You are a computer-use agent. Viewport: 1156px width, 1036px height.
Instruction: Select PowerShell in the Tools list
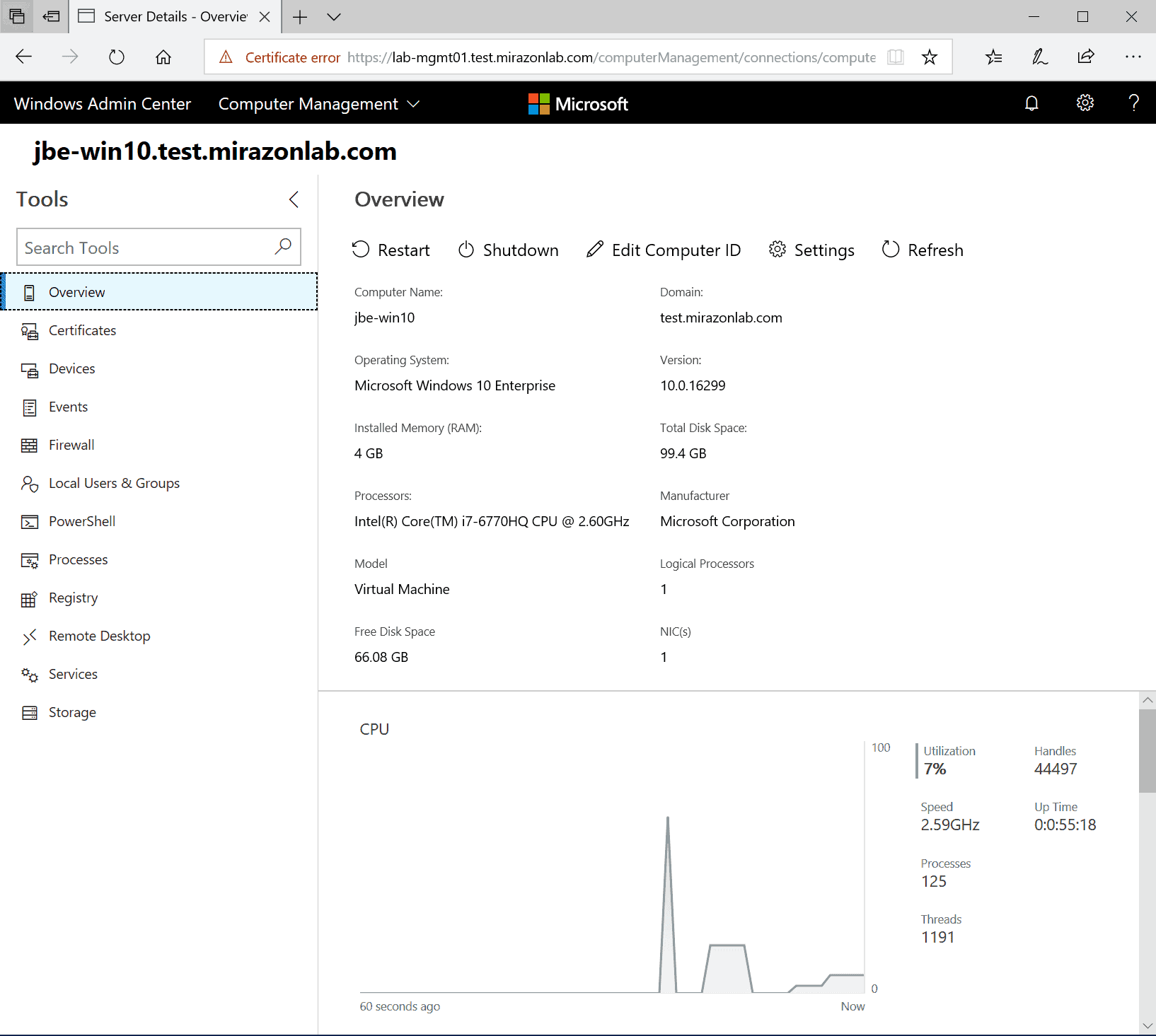(81, 521)
